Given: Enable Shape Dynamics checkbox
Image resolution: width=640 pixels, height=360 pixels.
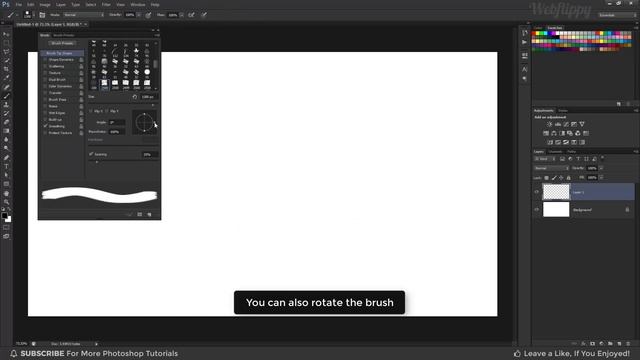Looking at the screenshot, I should tap(45, 60).
